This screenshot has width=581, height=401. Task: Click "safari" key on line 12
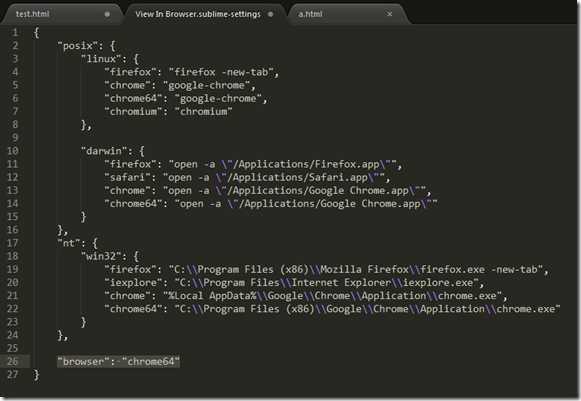pos(127,177)
